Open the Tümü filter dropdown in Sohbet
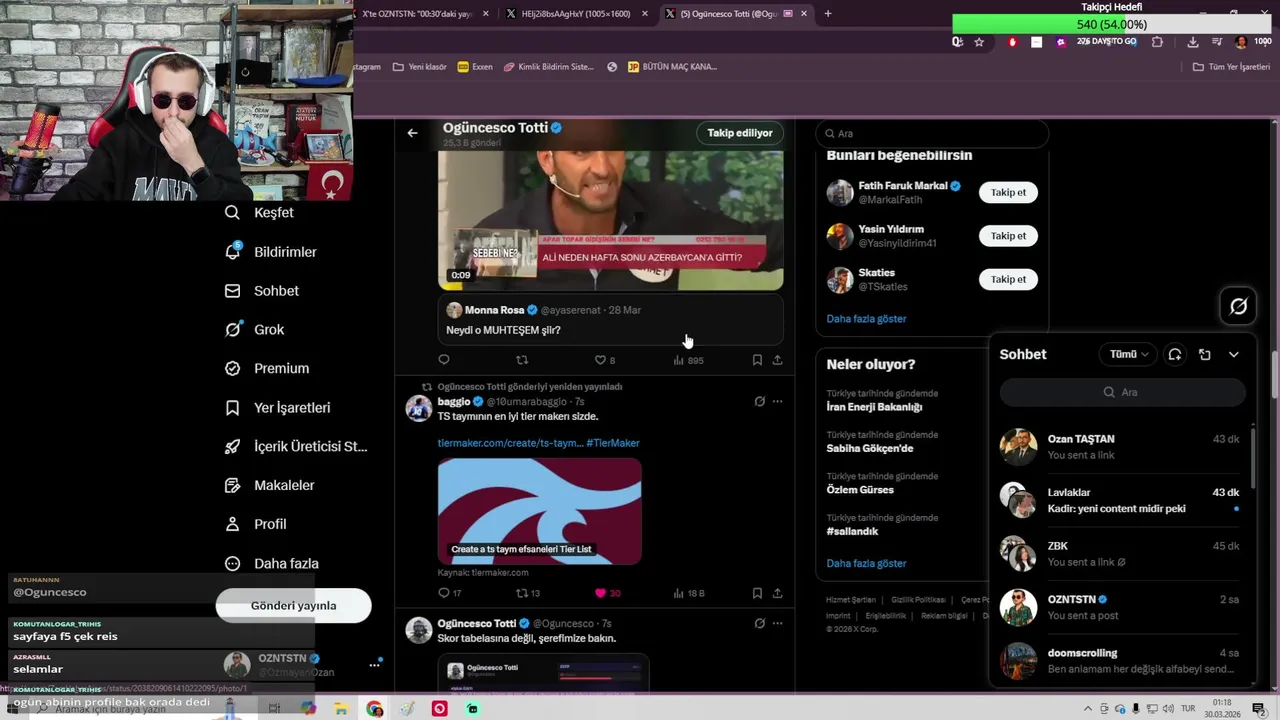 tap(1128, 354)
